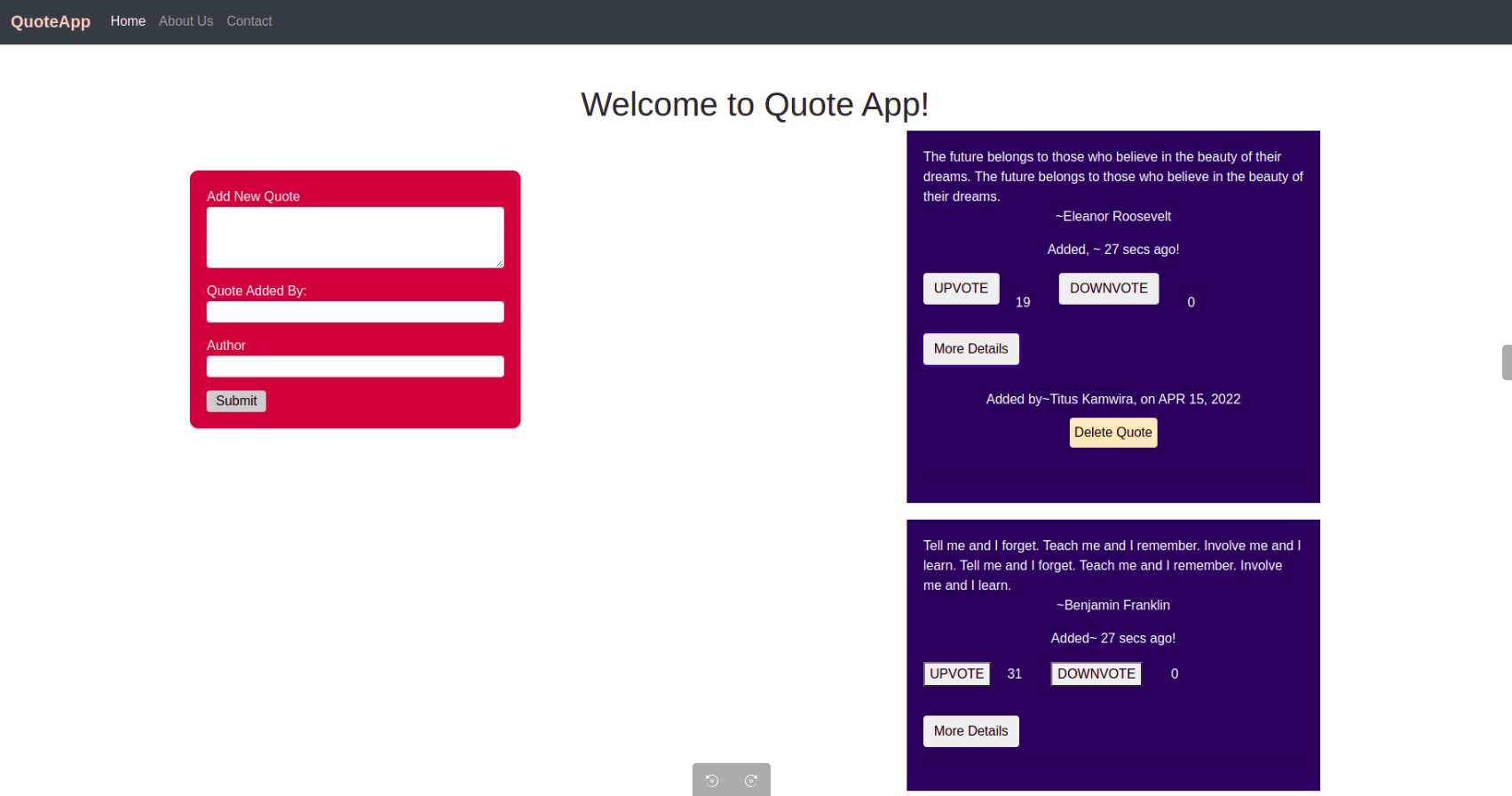Click the upvote count 31
This screenshot has width=1512, height=796.
[x=1015, y=674]
